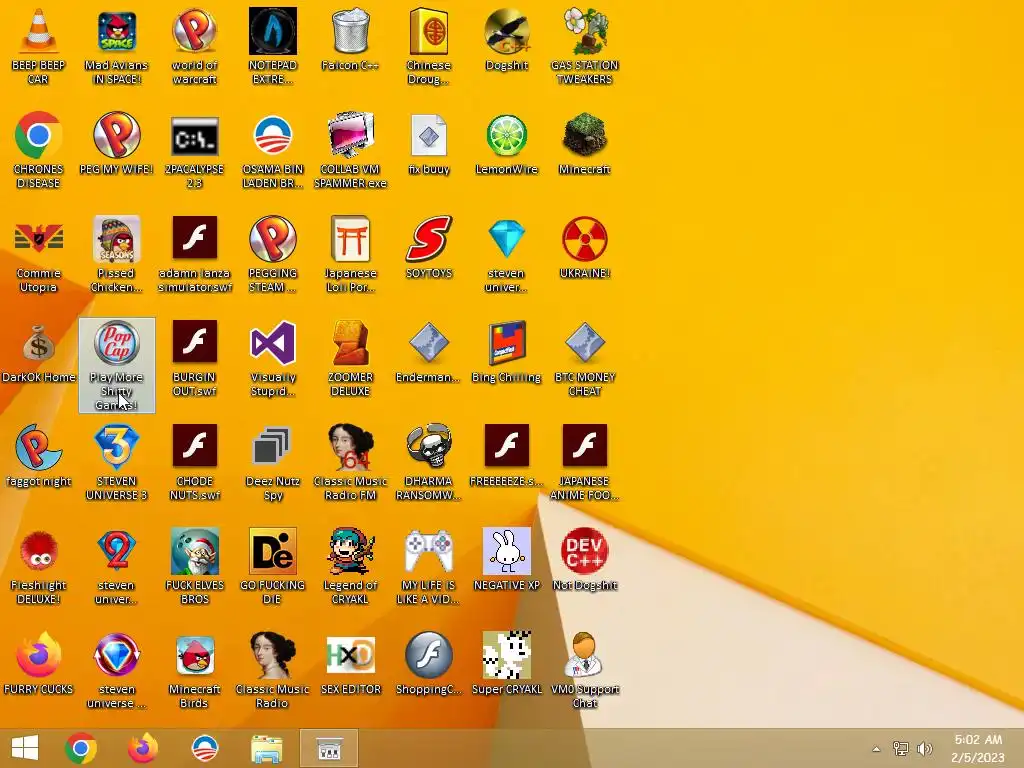This screenshot has width=1024, height=768.
Task: Select the UKRAINE! radiation symbol icon
Action: [x=584, y=239]
